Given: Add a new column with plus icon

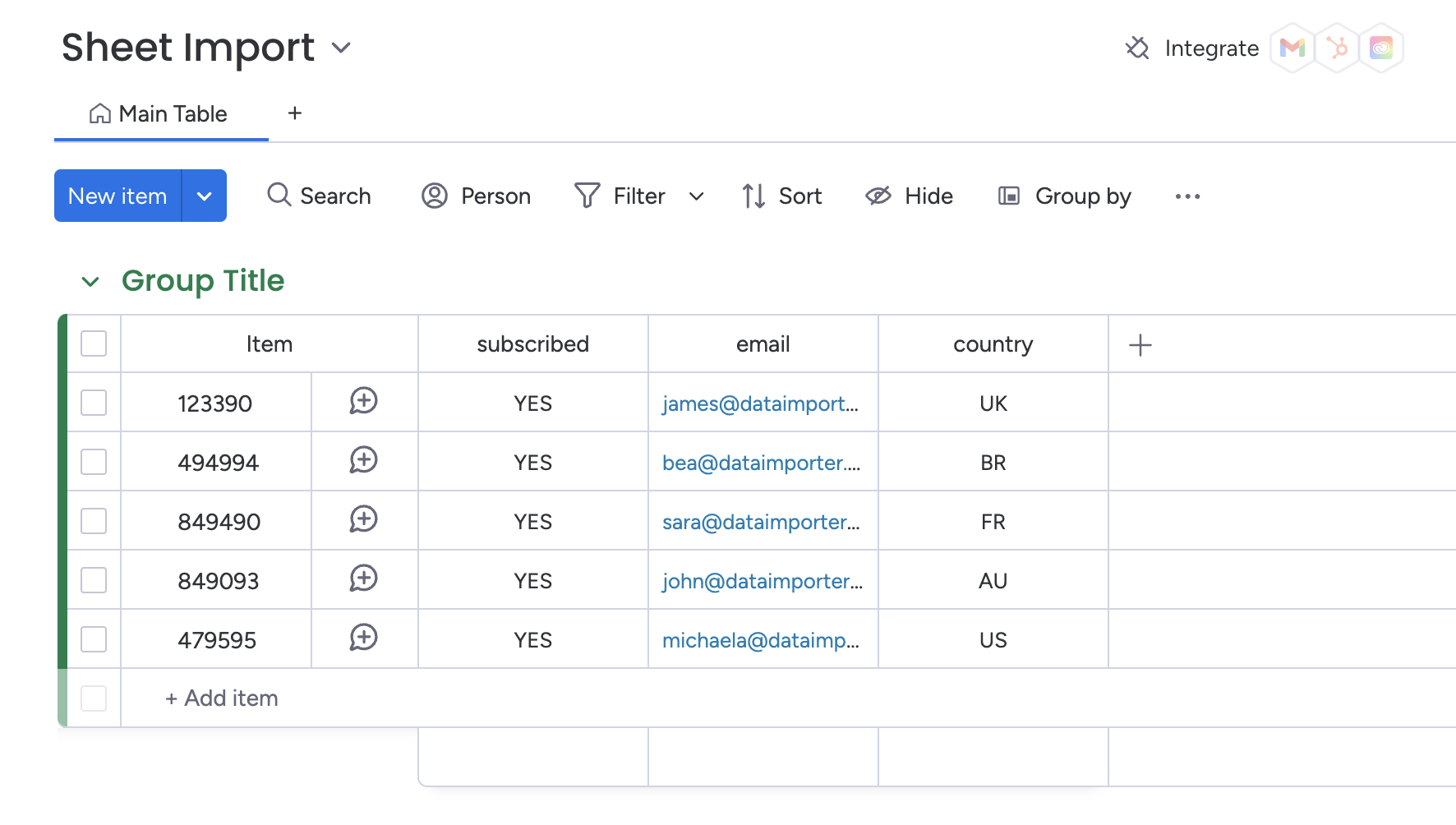Looking at the screenshot, I should [x=1140, y=345].
